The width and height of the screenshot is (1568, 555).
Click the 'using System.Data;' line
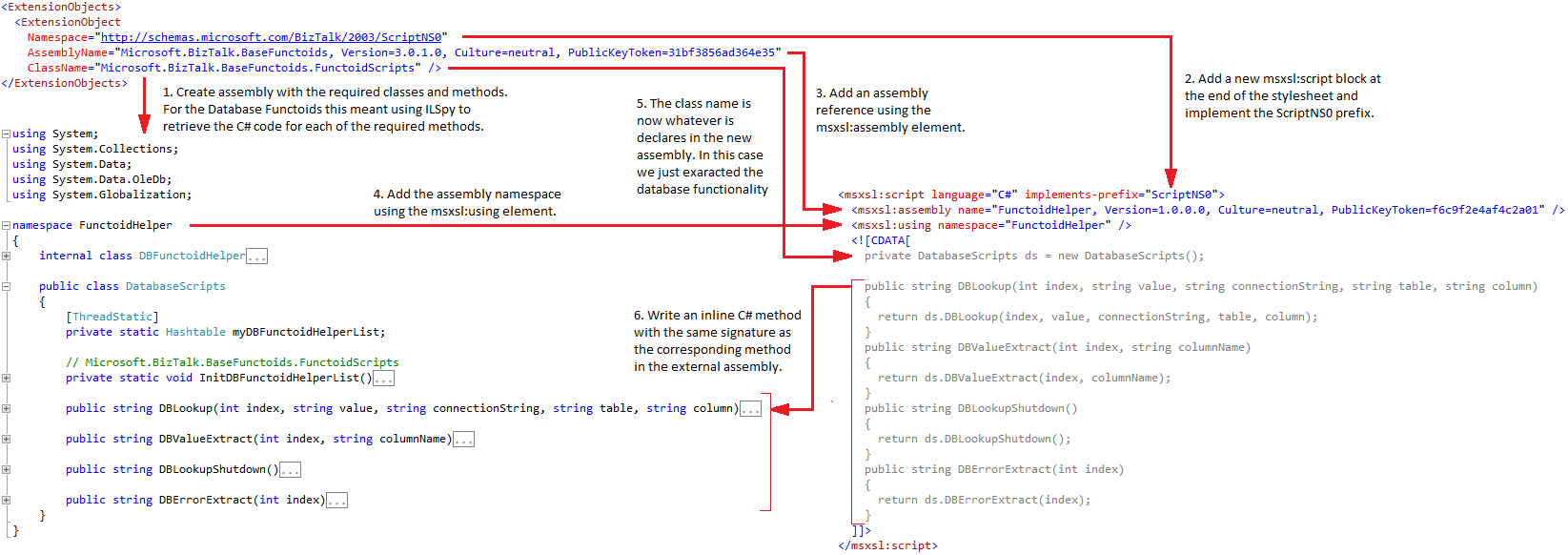click(72, 164)
